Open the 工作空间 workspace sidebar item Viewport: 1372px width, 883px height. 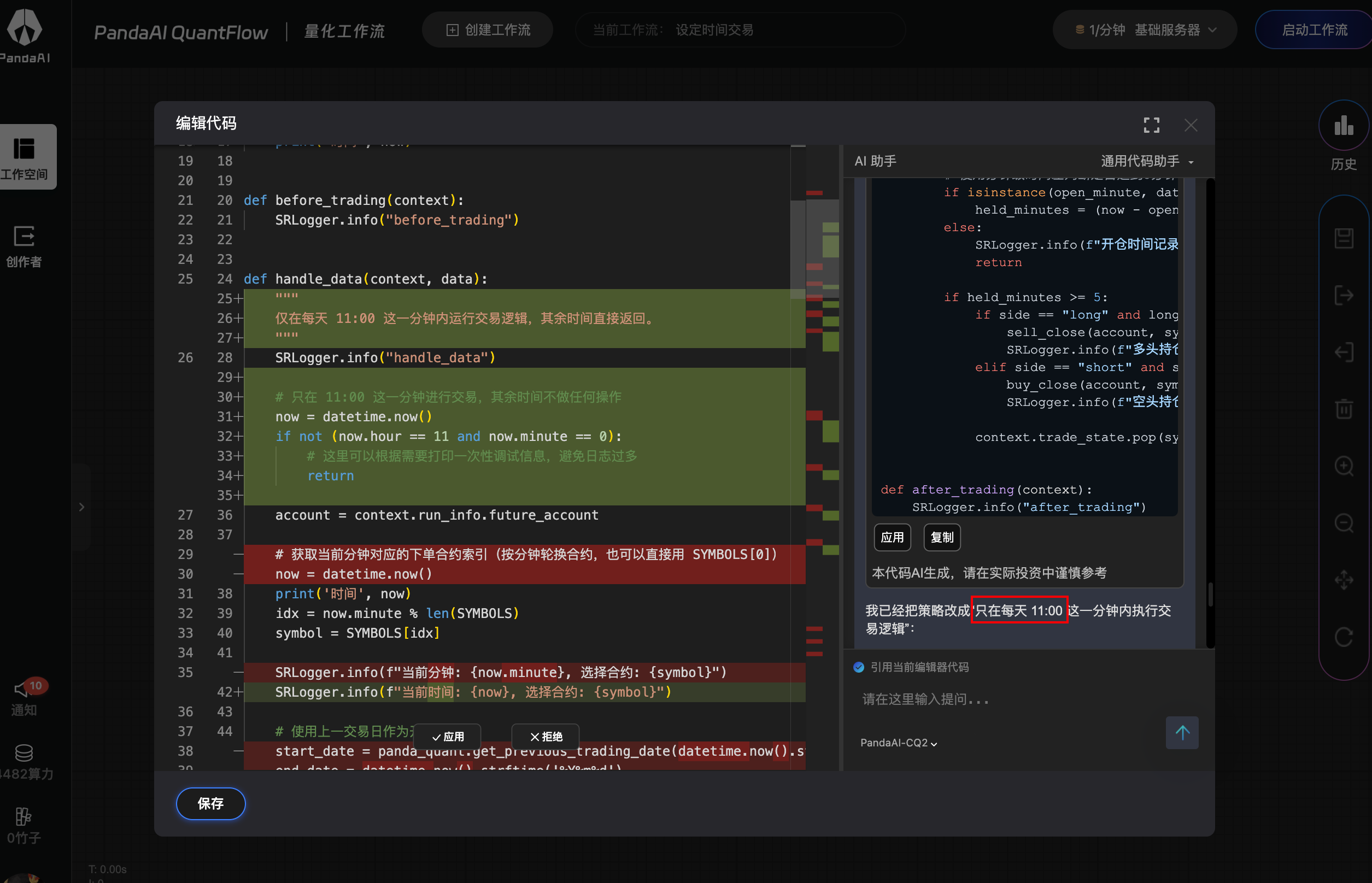click(x=25, y=156)
